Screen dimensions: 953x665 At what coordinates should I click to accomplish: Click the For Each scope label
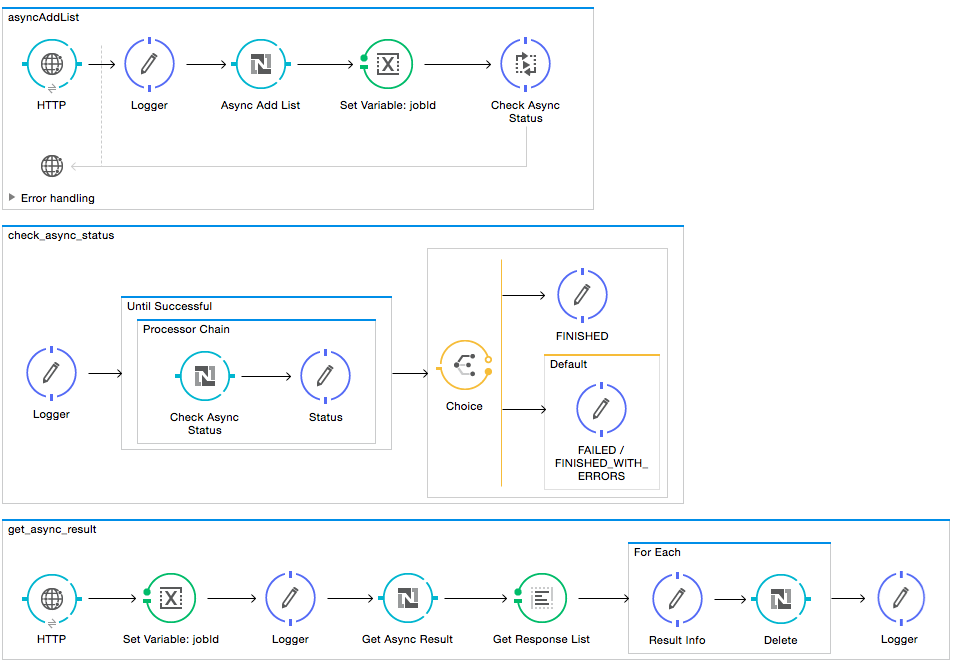click(x=656, y=551)
